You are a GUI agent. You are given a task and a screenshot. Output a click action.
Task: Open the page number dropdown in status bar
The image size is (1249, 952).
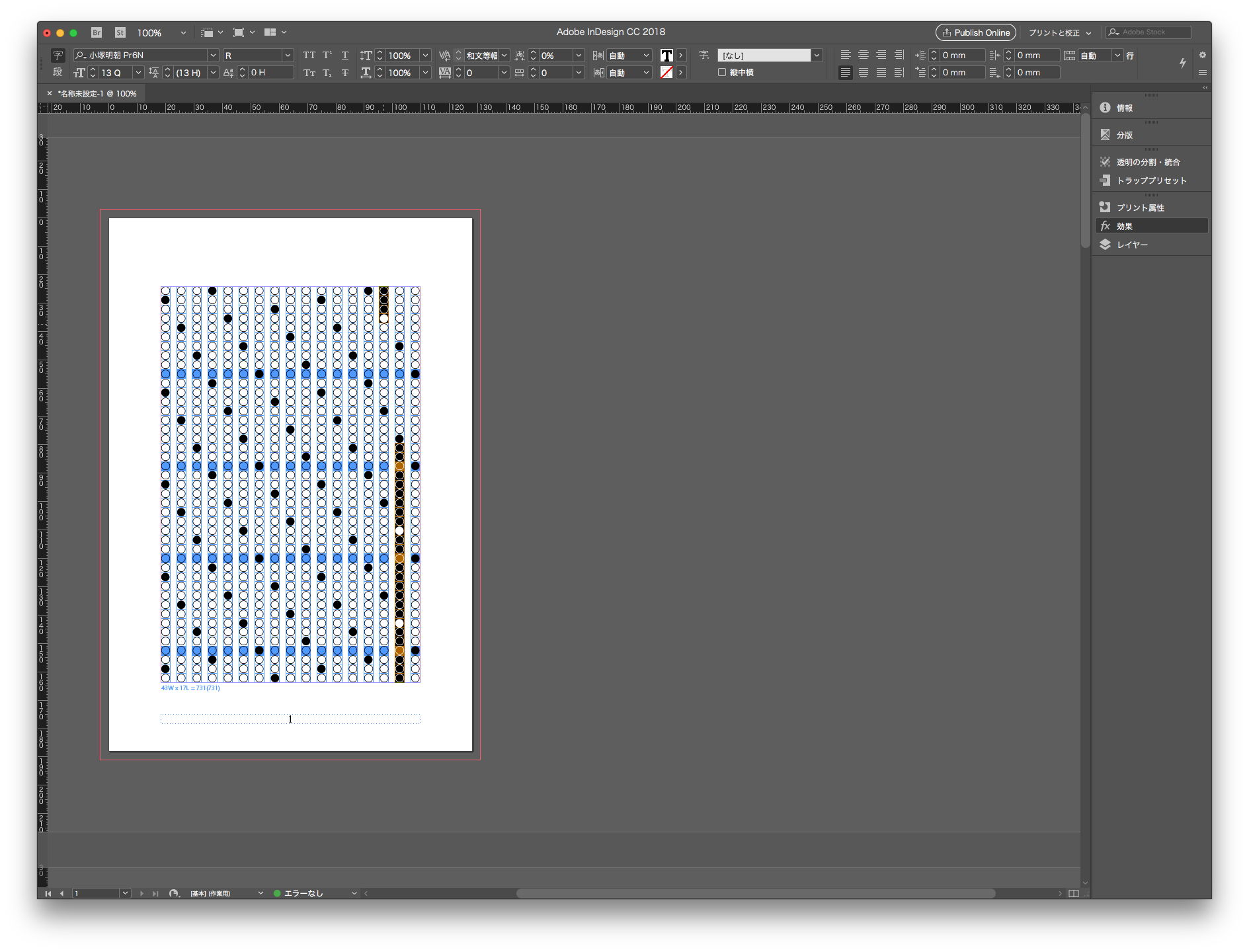[x=125, y=893]
